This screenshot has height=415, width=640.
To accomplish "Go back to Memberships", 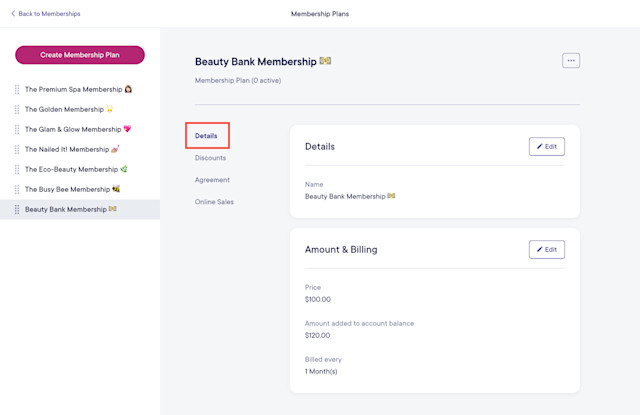I will pos(46,13).
